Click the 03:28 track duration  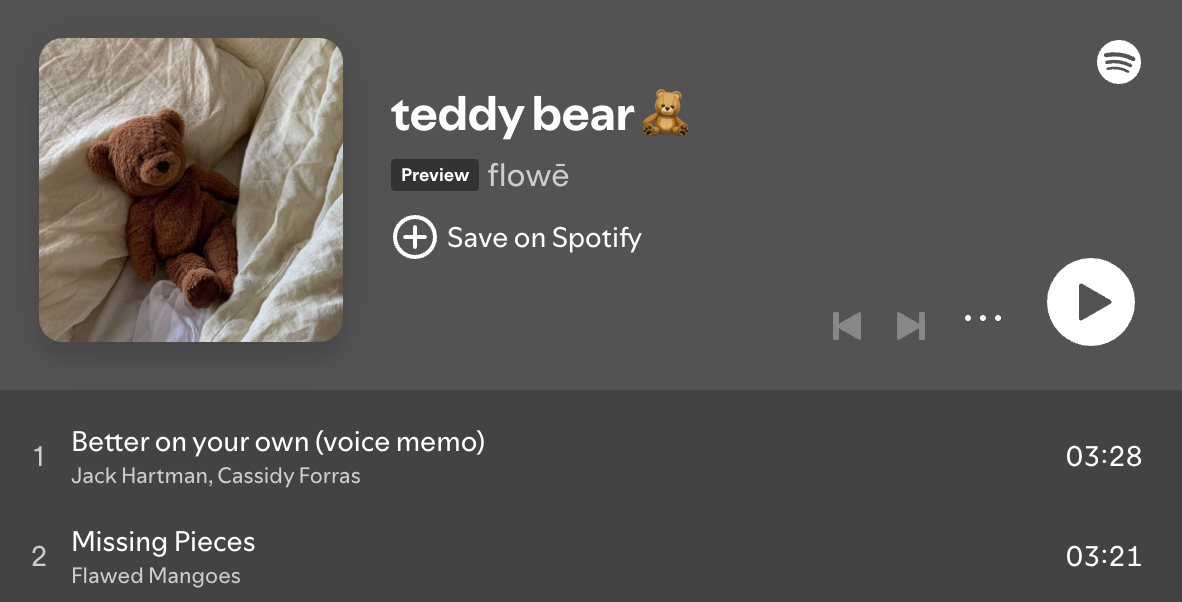(1103, 457)
